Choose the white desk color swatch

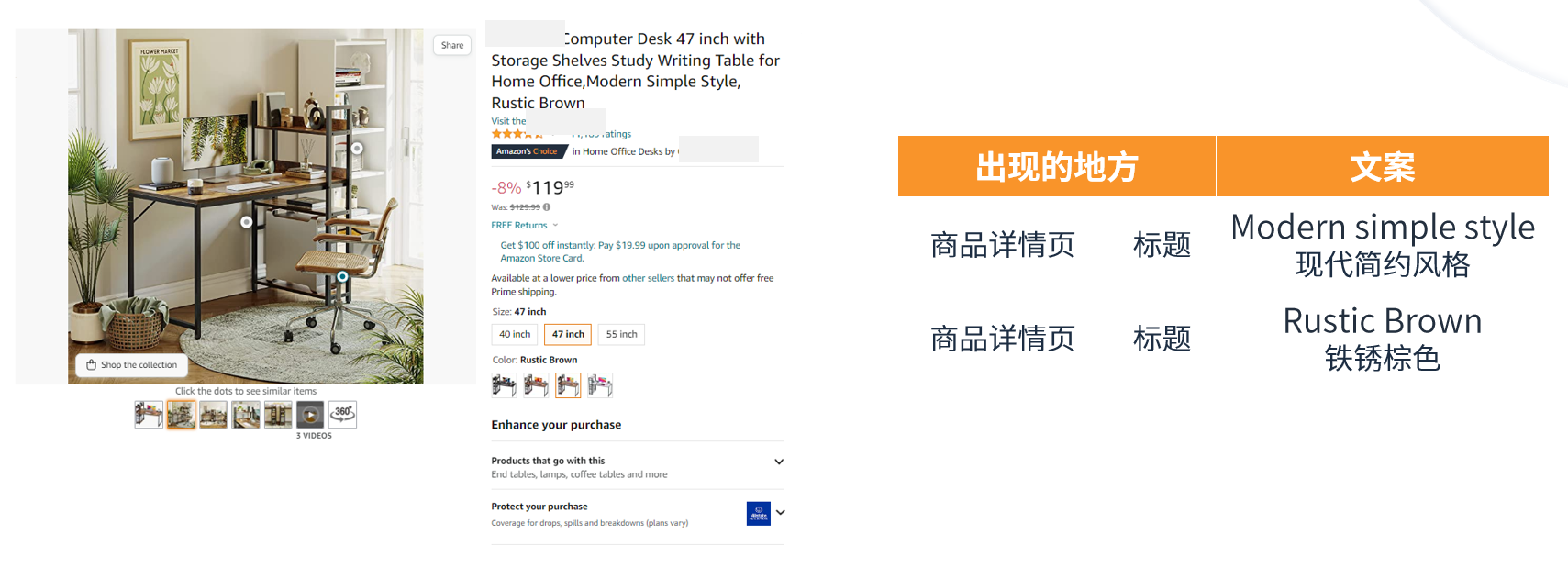tap(600, 385)
